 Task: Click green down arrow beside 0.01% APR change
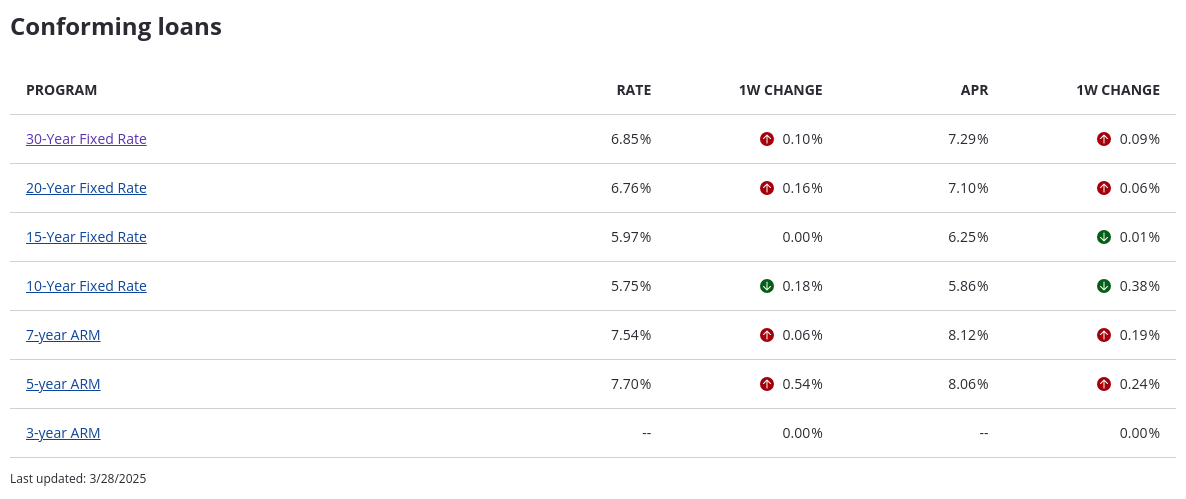(x=1104, y=237)
